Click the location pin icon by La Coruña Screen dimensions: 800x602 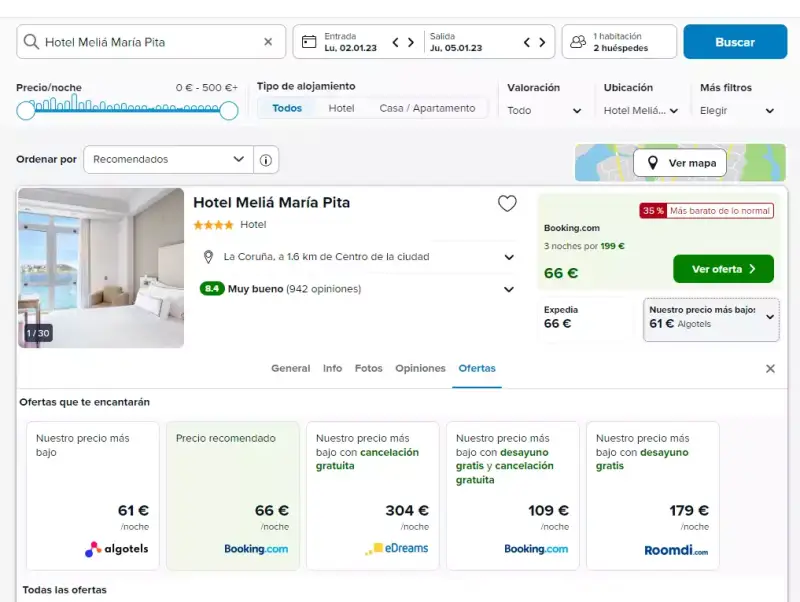click(x=208, y=257)
